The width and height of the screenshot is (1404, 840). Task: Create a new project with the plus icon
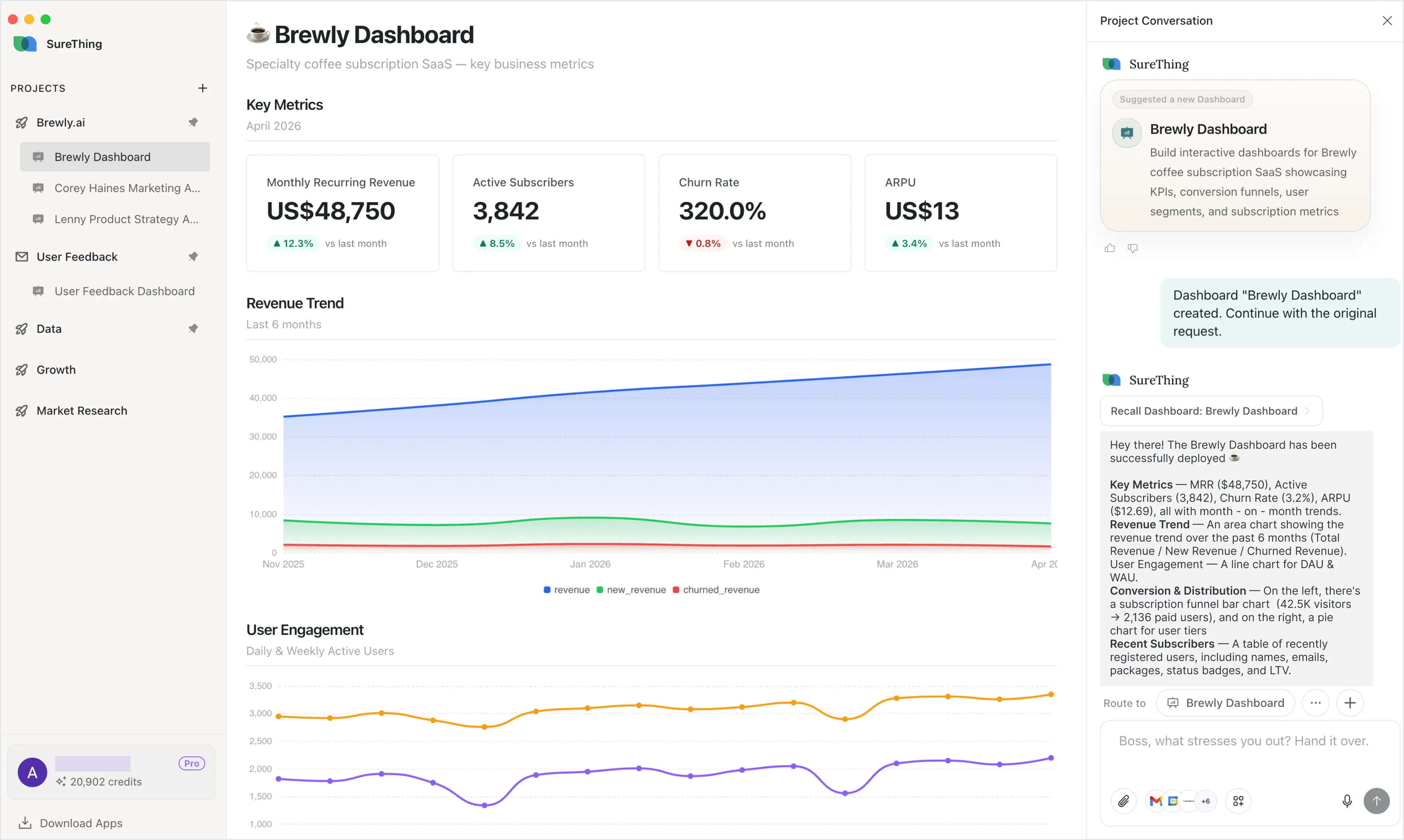pos(203,88)
